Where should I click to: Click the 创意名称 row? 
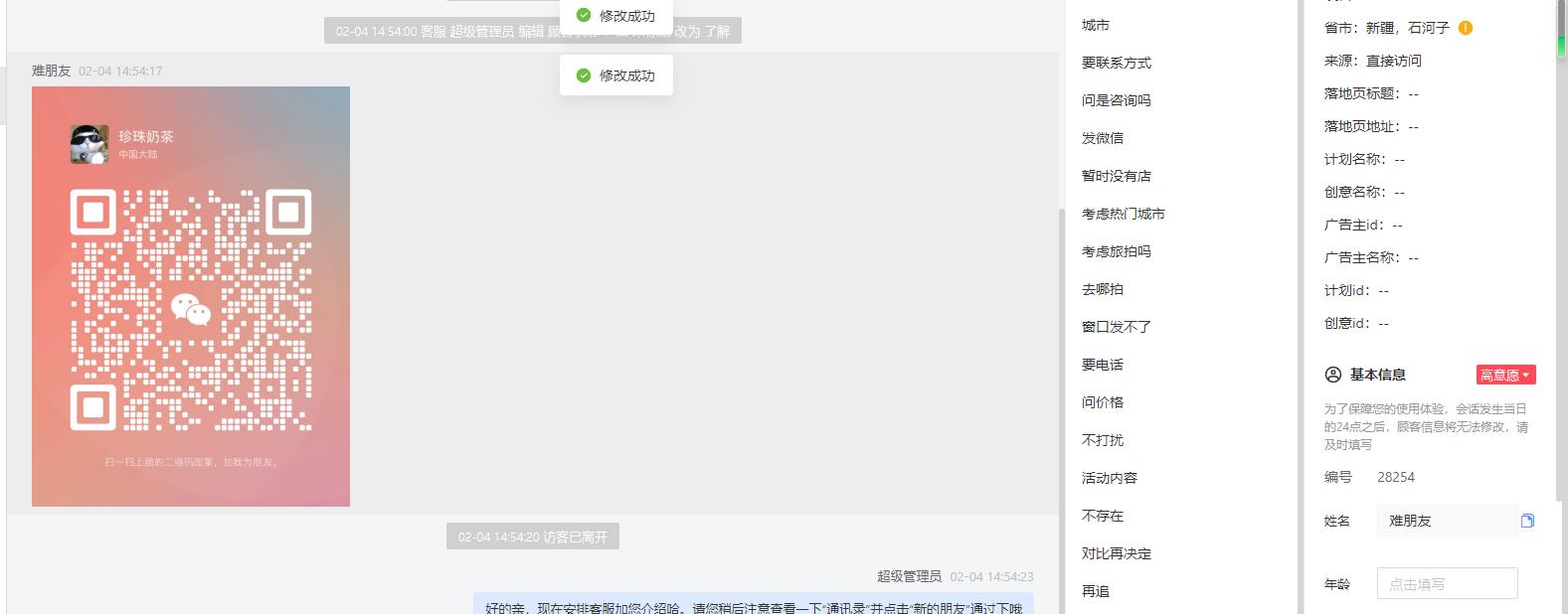click(1365, 192)
